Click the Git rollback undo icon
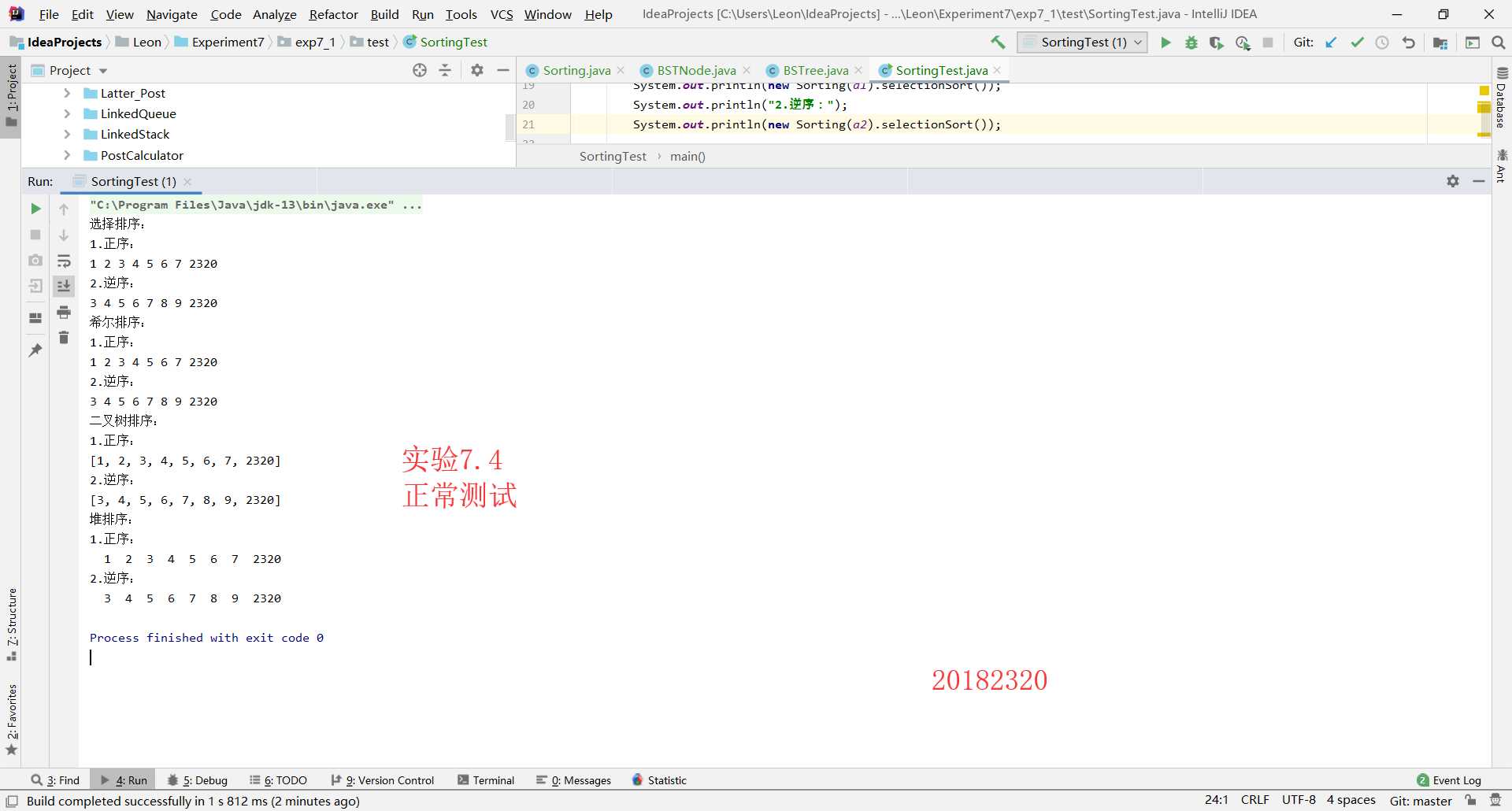This screenshot has height=811, width=1512. [1408, 43]
